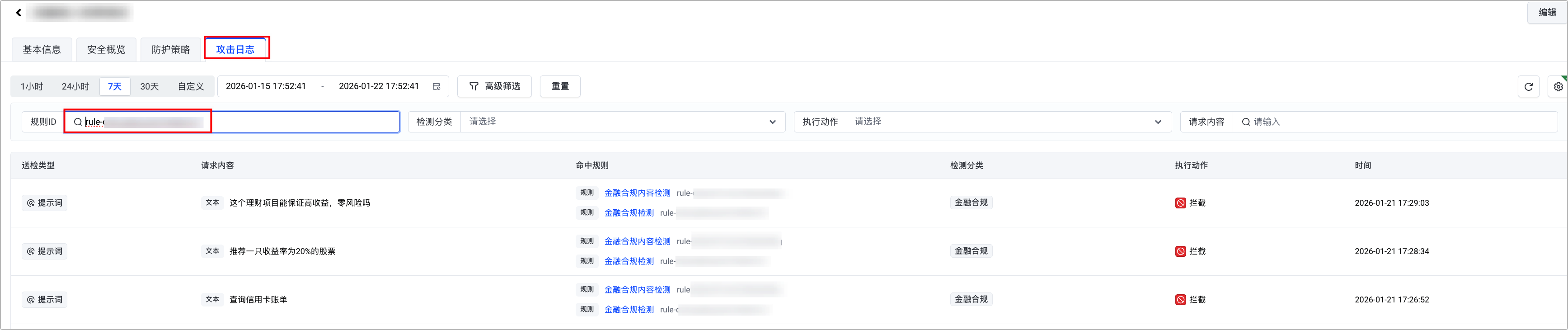Click the 命中规则 column header
1568x330 pixels.
point(592,165)
